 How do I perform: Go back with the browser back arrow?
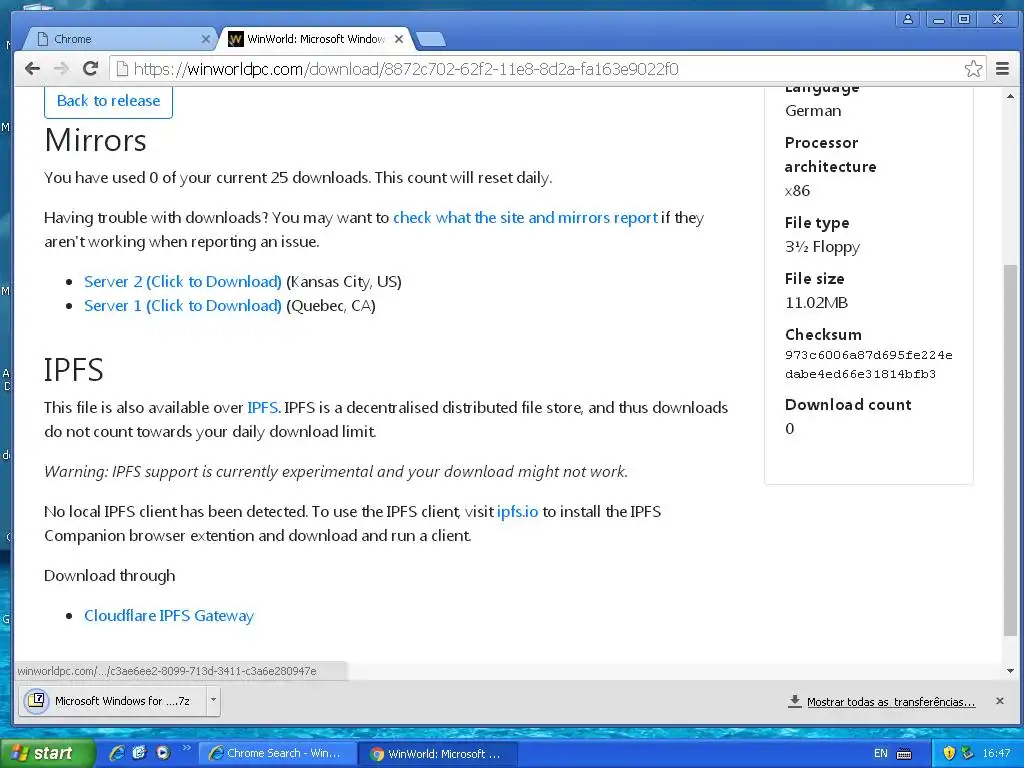[32, 69]
